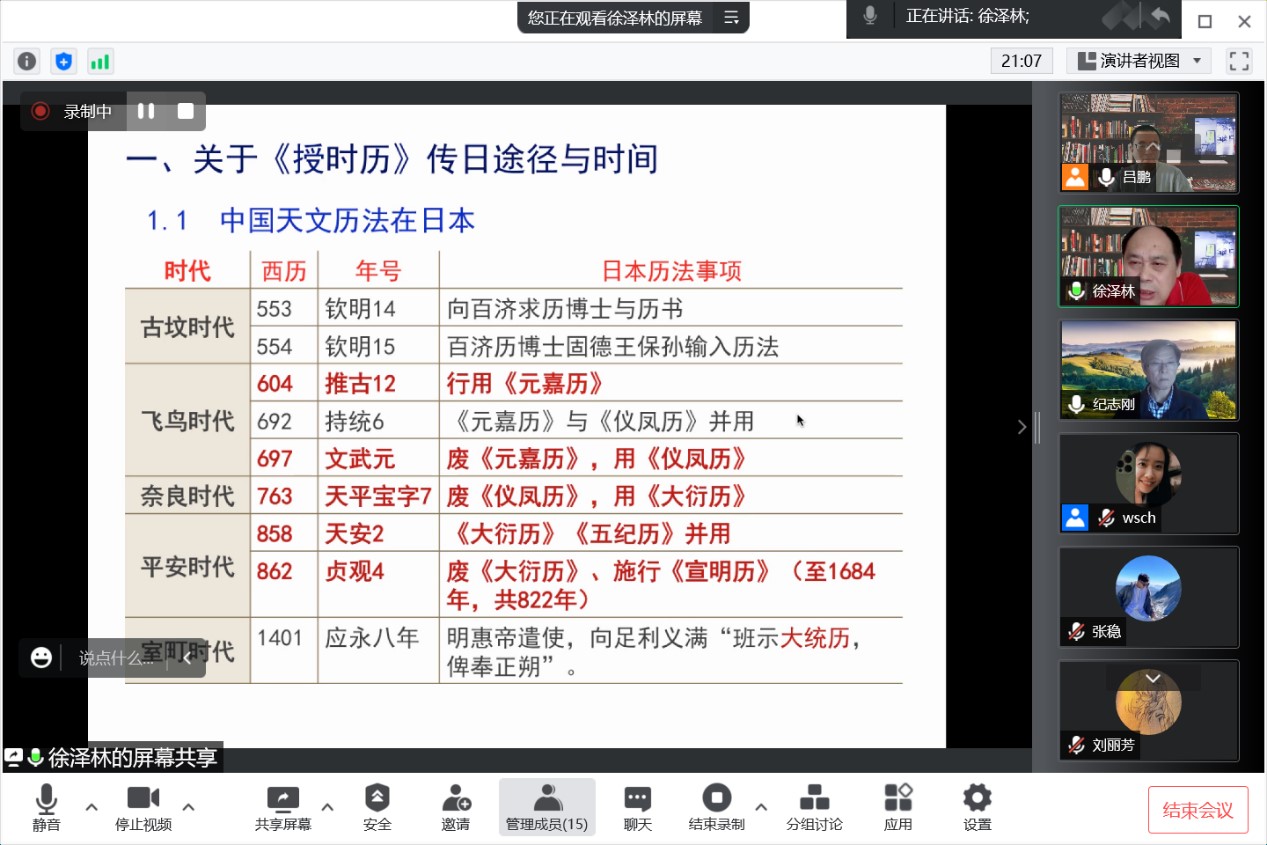Viewport: 1267px width, 845px height.
Task: Open the 聊天 chat panel
Action: pyautogui.click(x=637, y=808)
